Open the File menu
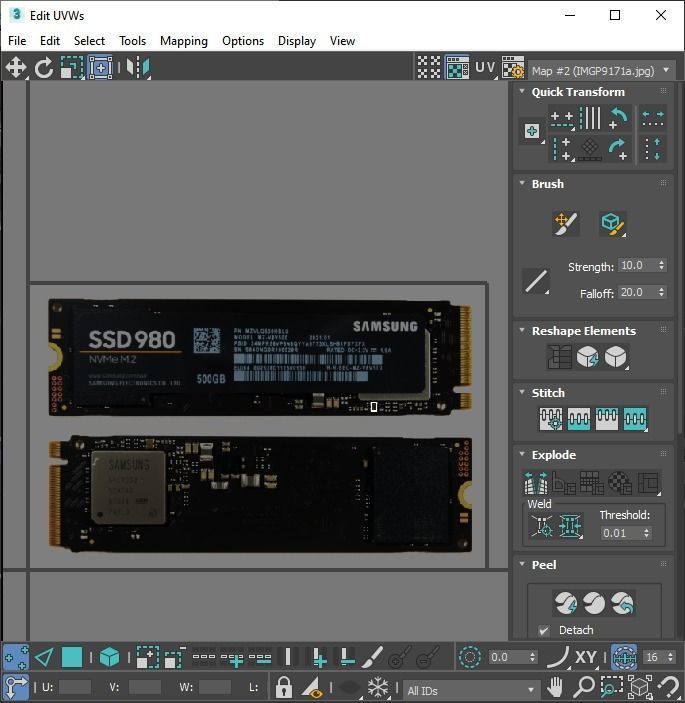This screenshot has height=703, width=685. pyautogui.click(x=17, y=41)
